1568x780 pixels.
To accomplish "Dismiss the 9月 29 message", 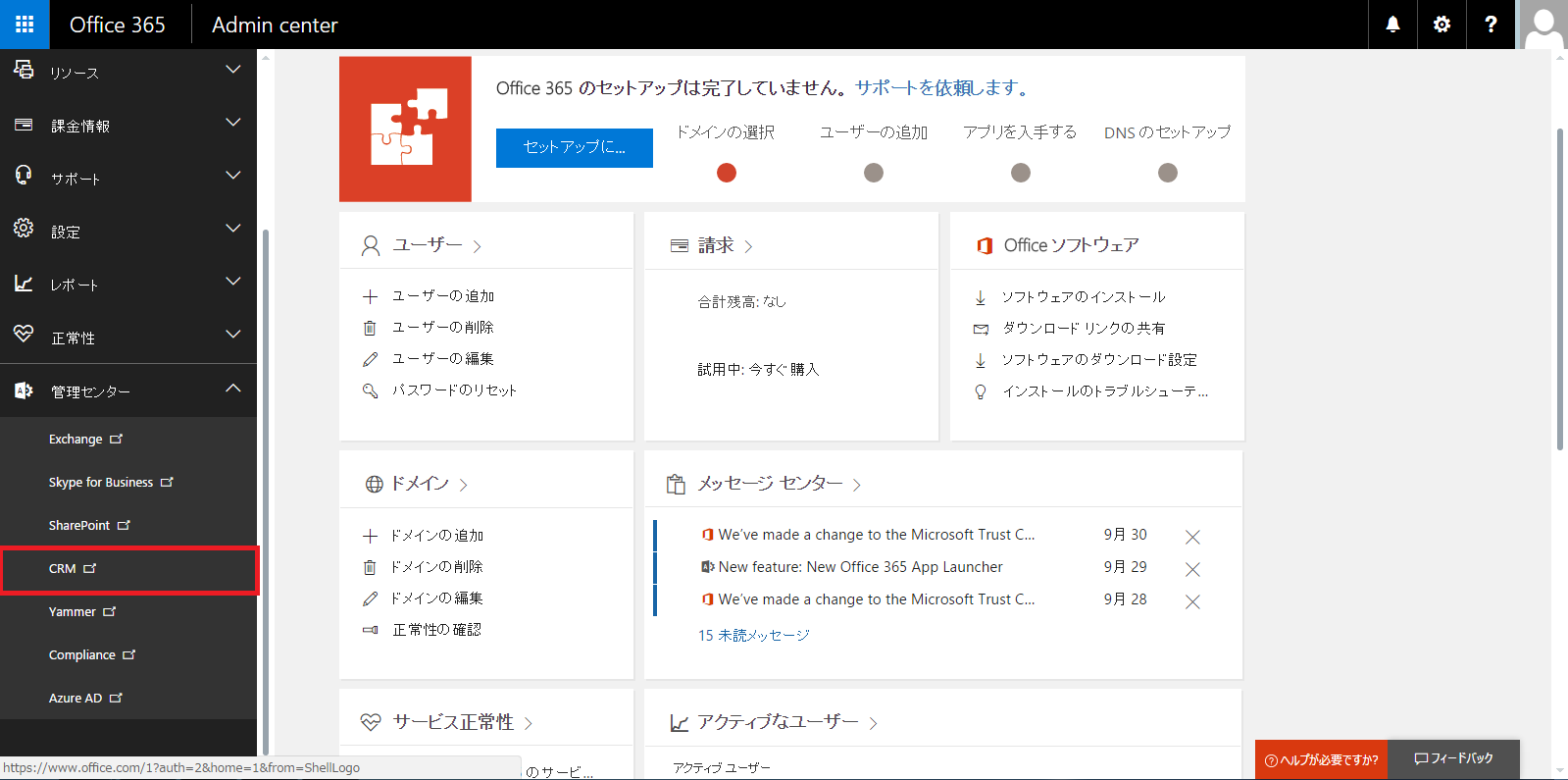I will (1192, 569).
